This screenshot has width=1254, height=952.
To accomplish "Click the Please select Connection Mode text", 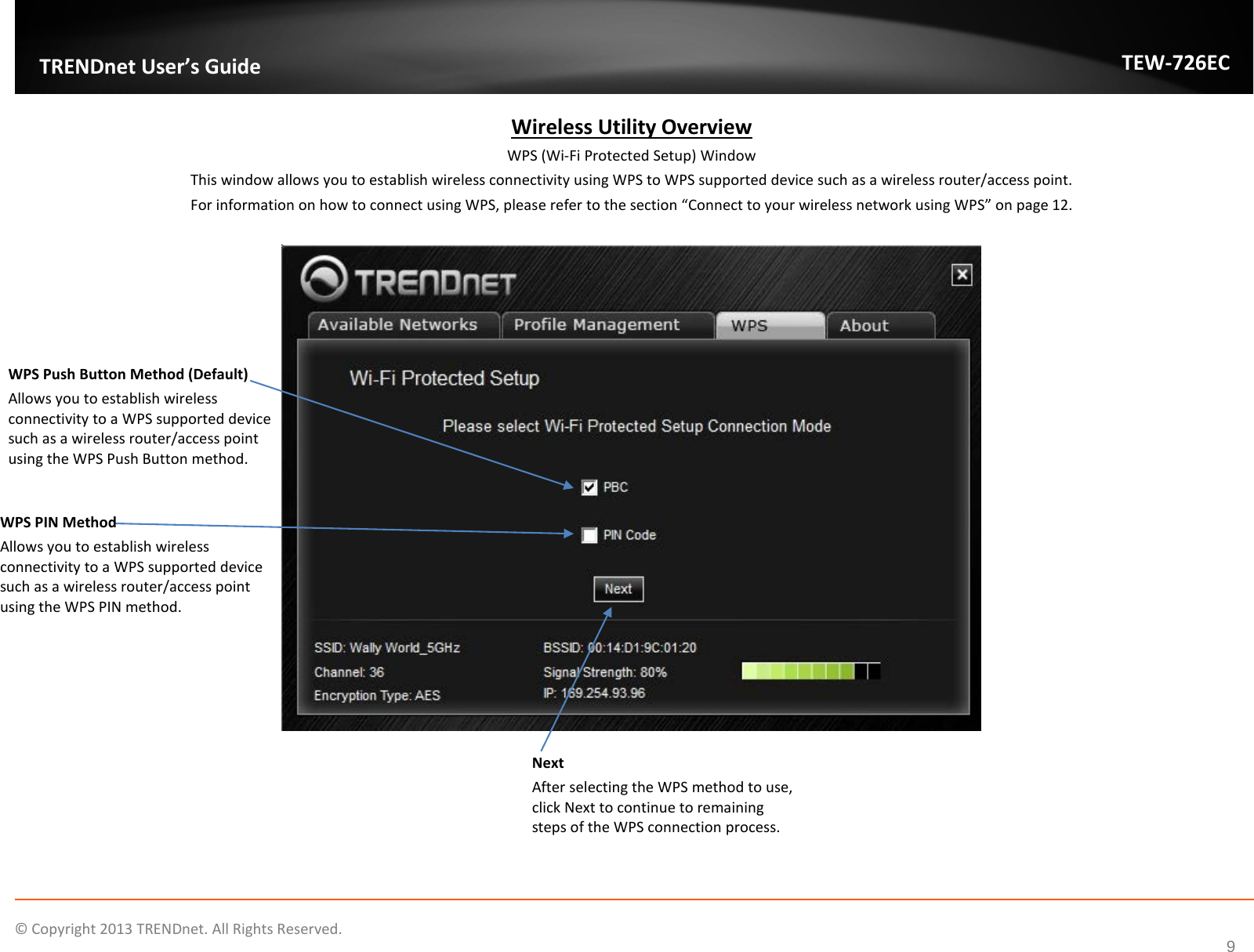I will 637,426.
